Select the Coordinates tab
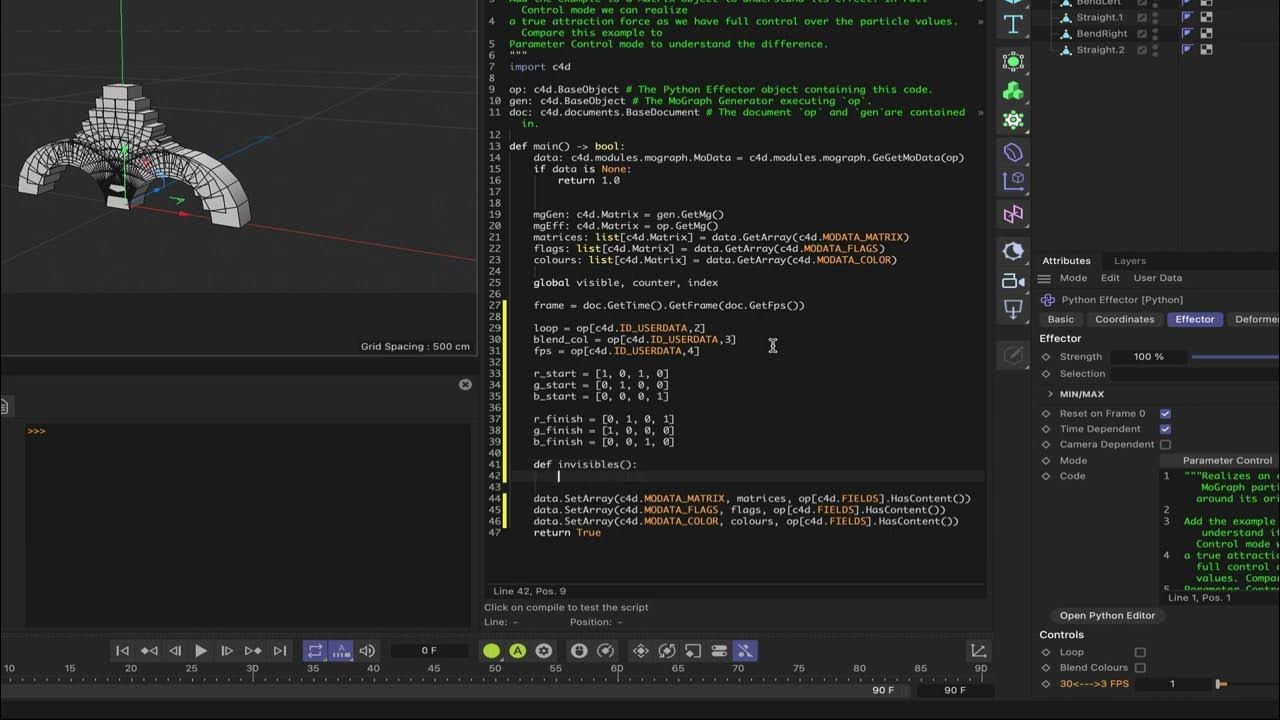The height and width of the screenshot is (720, 1280). [1125, 319]
